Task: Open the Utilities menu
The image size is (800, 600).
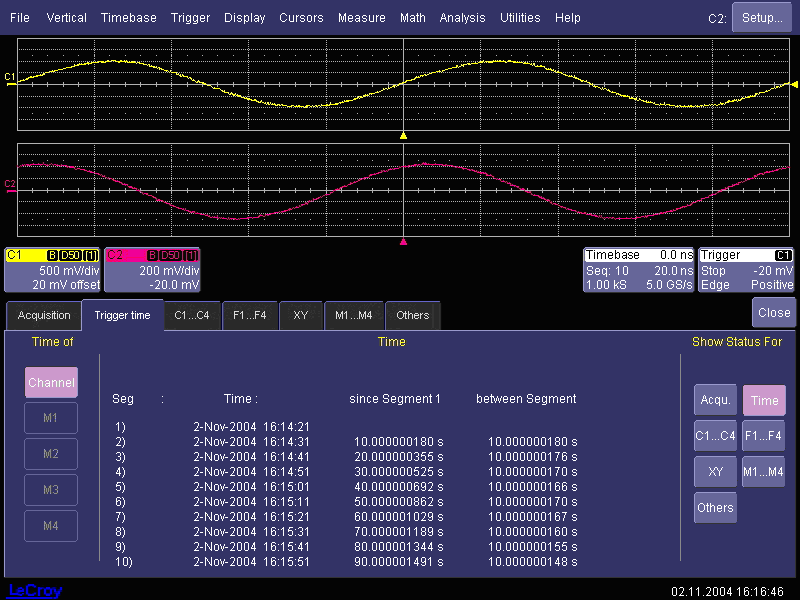Action: (x=520, y=18)
